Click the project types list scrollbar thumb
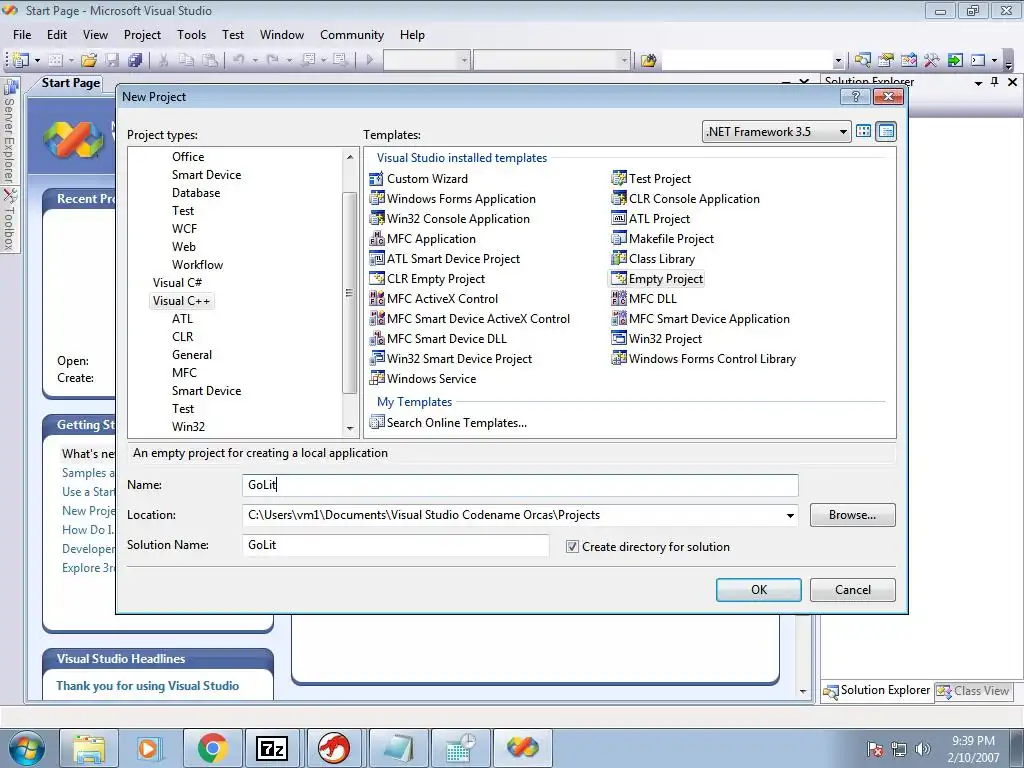 coord(349,293)
